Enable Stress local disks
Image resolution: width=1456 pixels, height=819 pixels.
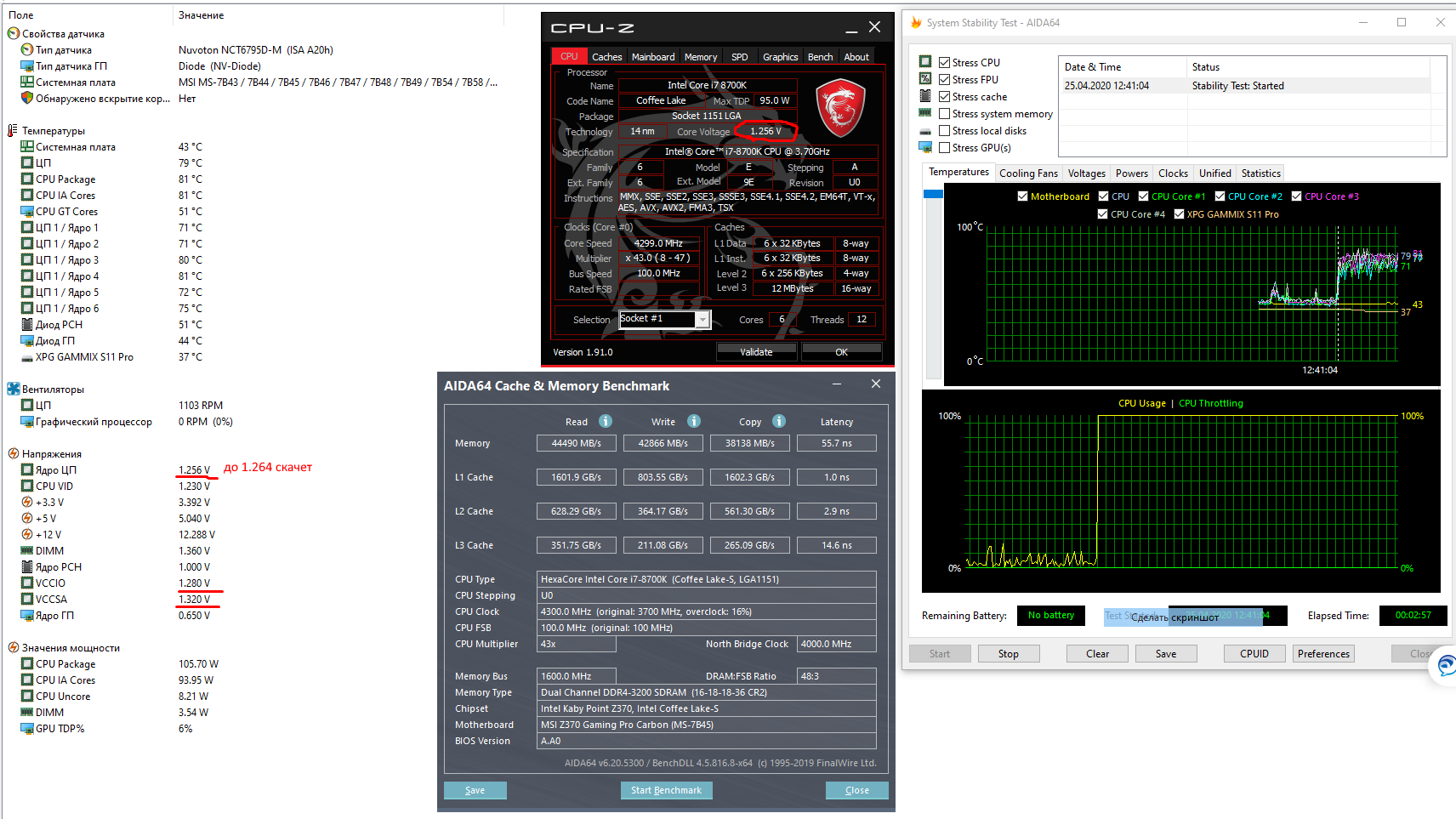tap(944, 130)
